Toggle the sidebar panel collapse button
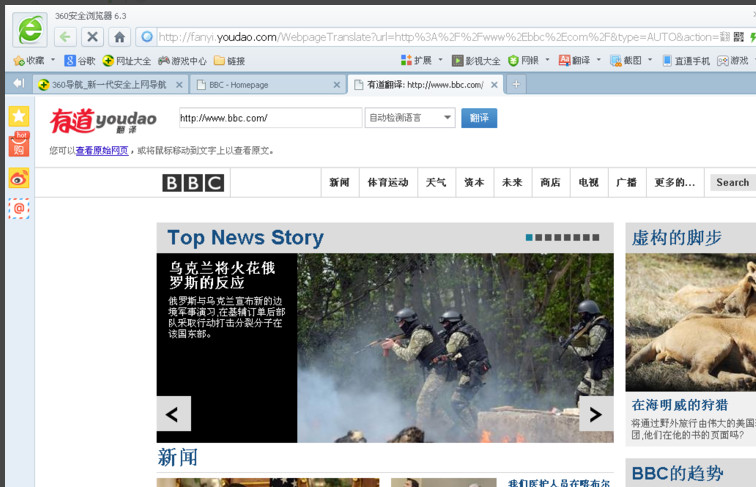The image size is (756, 487). tap(18, 83)
